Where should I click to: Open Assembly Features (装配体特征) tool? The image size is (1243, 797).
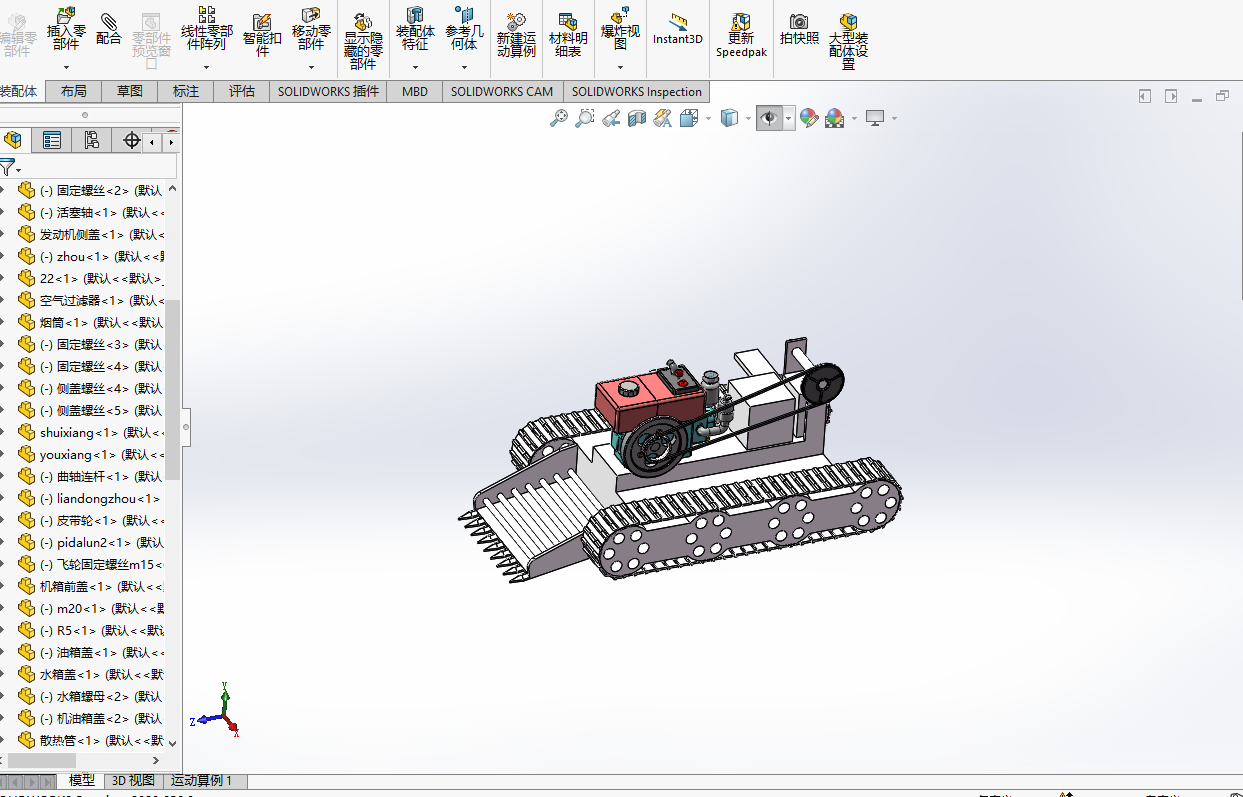415,28
